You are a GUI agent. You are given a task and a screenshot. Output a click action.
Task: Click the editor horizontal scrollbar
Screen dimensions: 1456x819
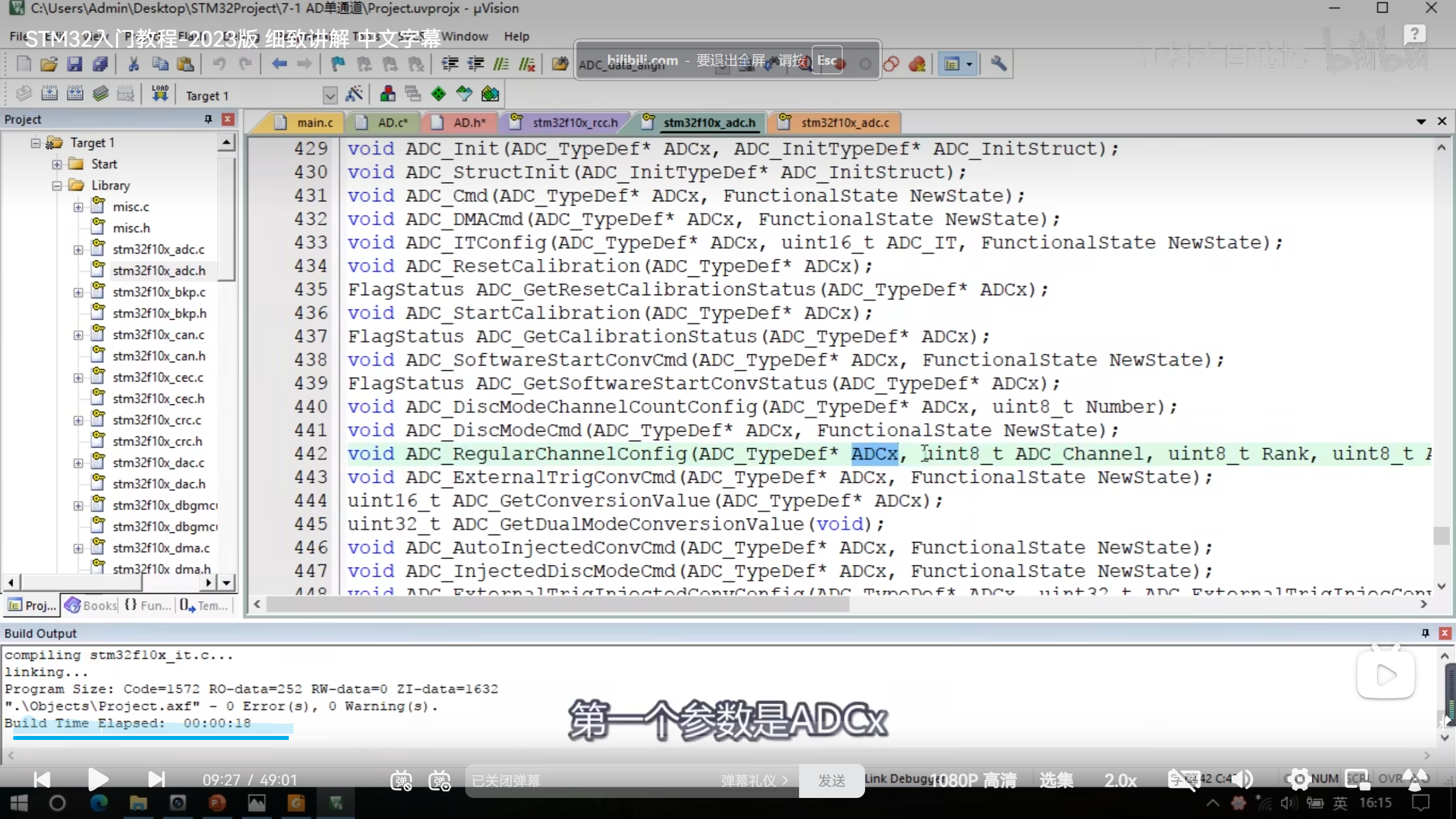[557, 604]
